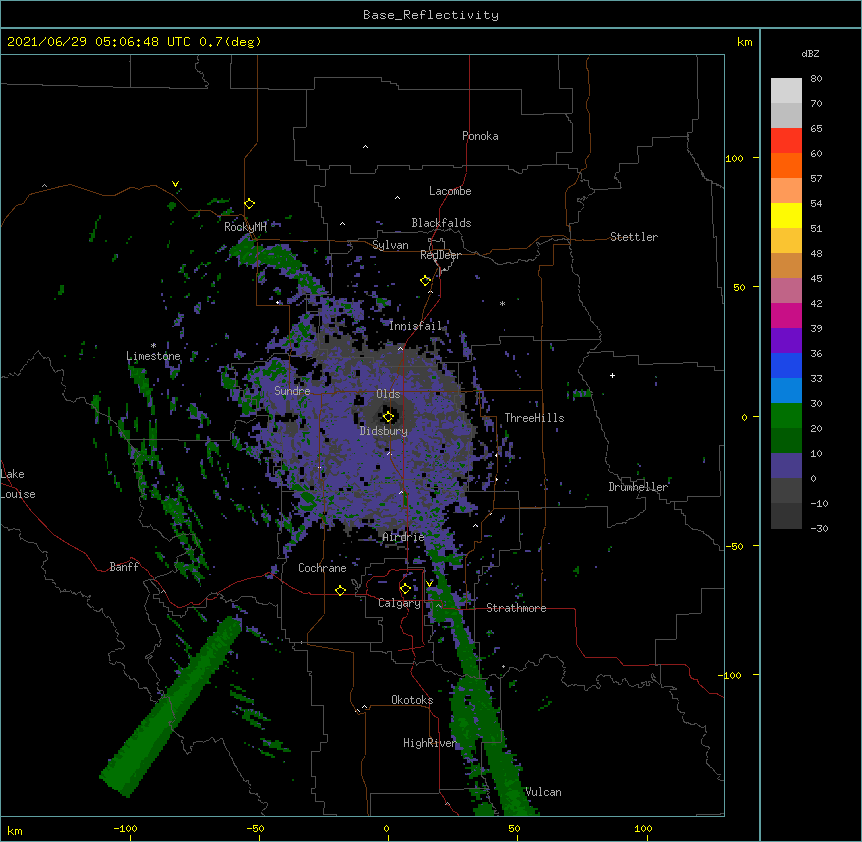Click the Blackfalds city label
Viewport: 862px width, 842px height.
click(x=441, y=223)
